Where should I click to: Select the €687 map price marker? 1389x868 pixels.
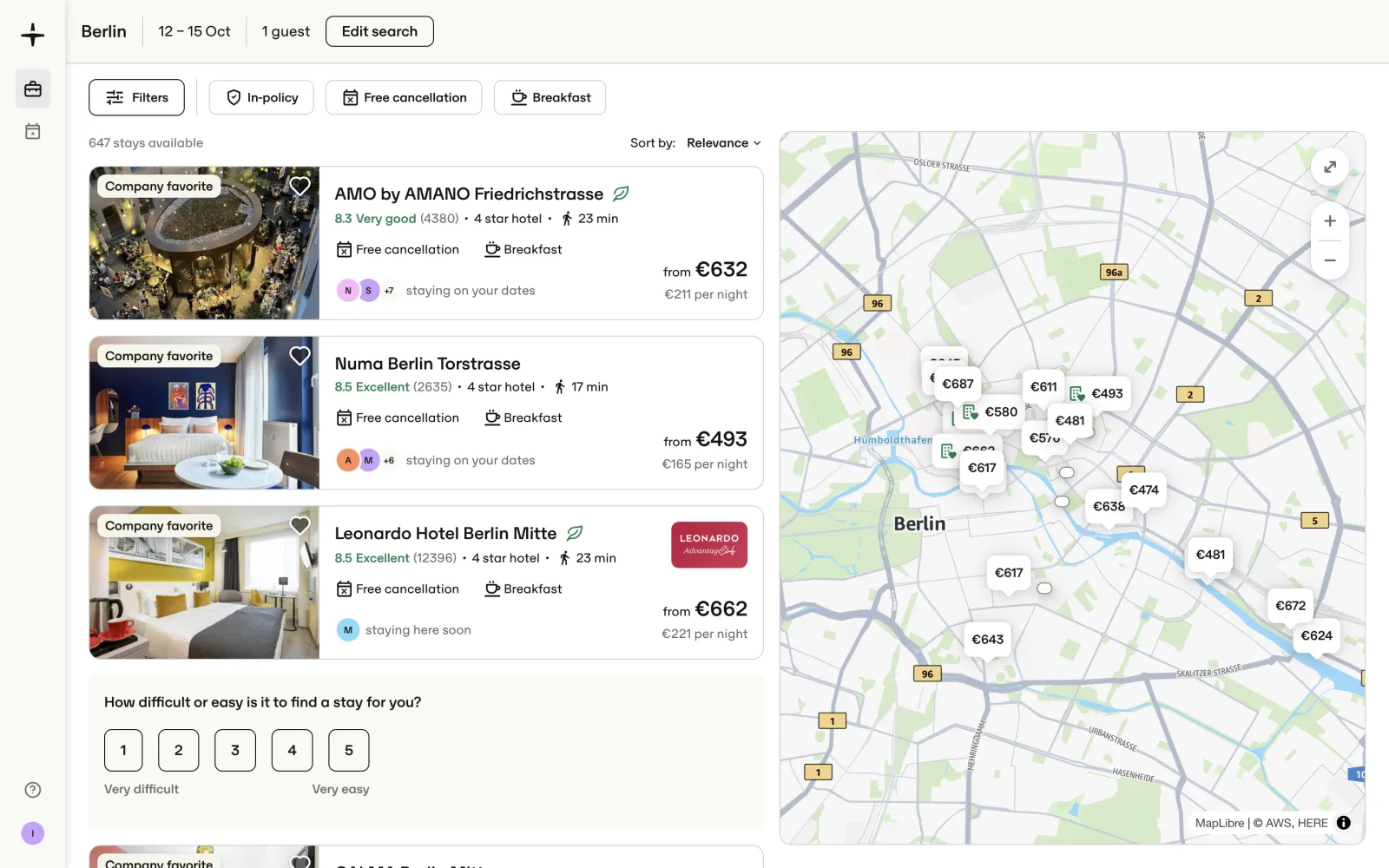point(958,384)
